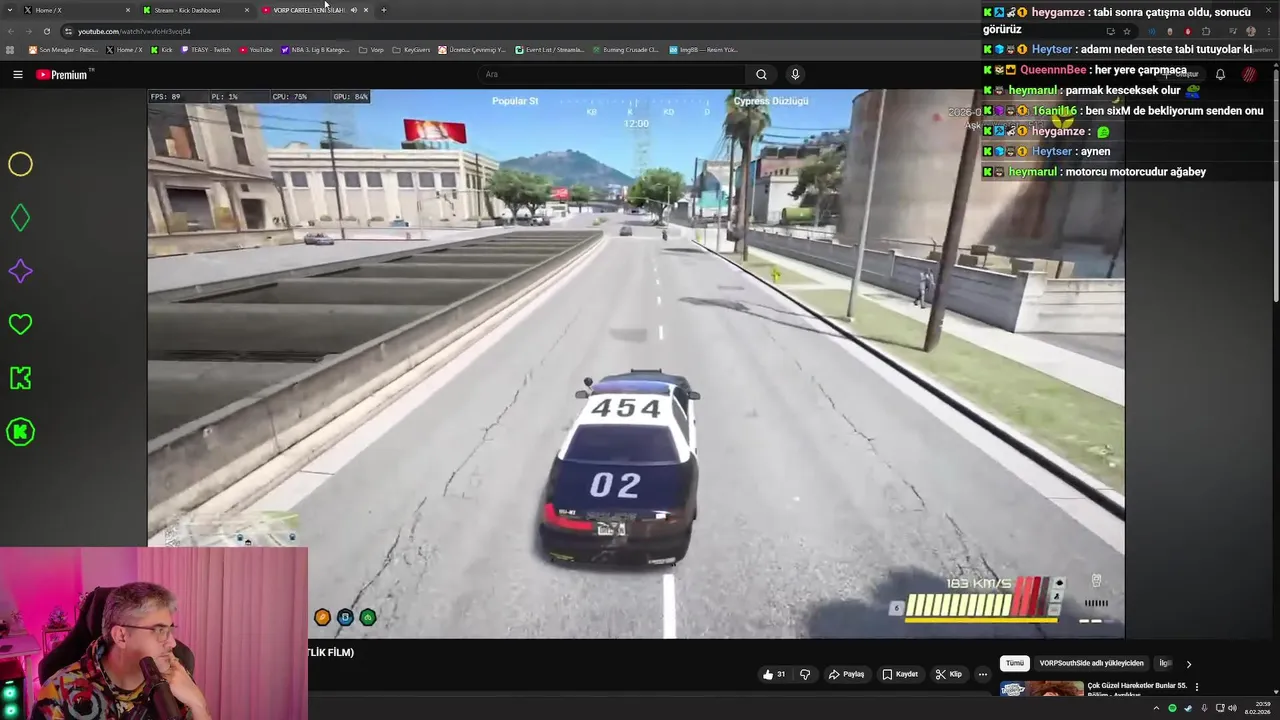Open the YouTube bookmark
Screen dimensions: 1280x720
[x=256, y=49]
